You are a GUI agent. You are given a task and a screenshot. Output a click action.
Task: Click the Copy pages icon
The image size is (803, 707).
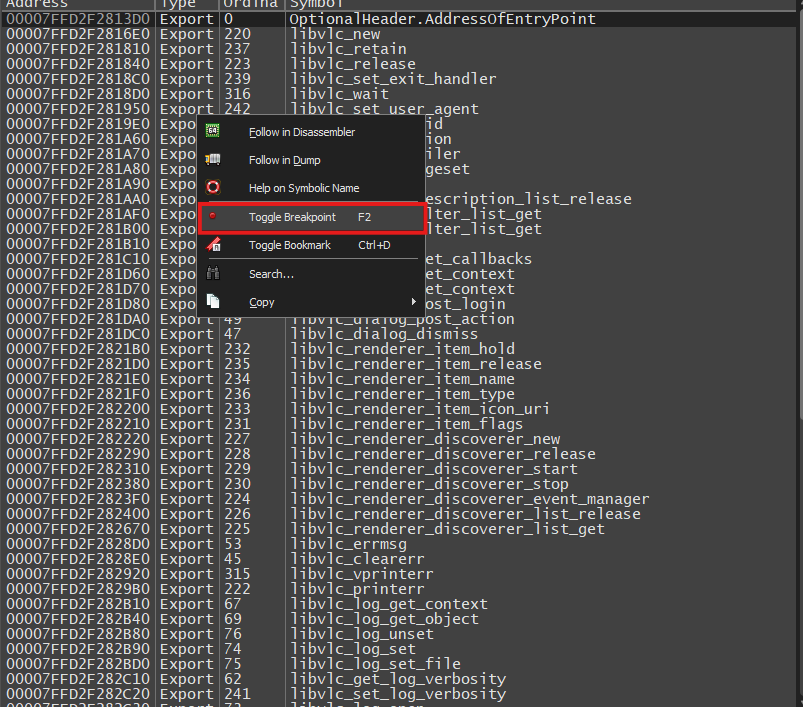tap(213, 302)
